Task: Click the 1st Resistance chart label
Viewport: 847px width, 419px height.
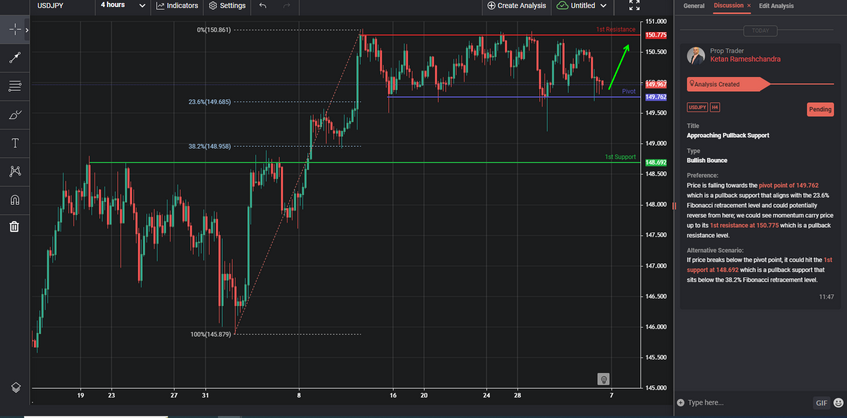Action: pyautogui.click(x=616, y=30)
